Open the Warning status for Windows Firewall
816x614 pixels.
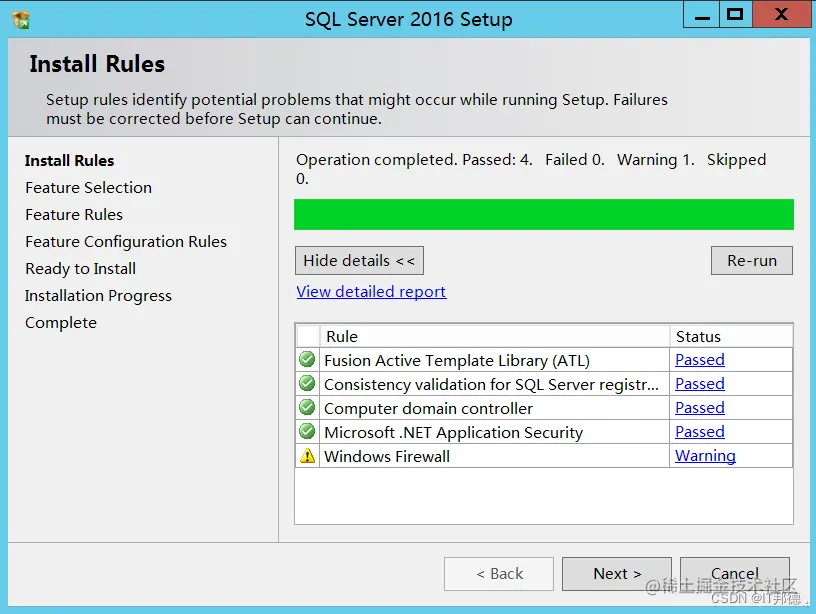pos(705,456)
